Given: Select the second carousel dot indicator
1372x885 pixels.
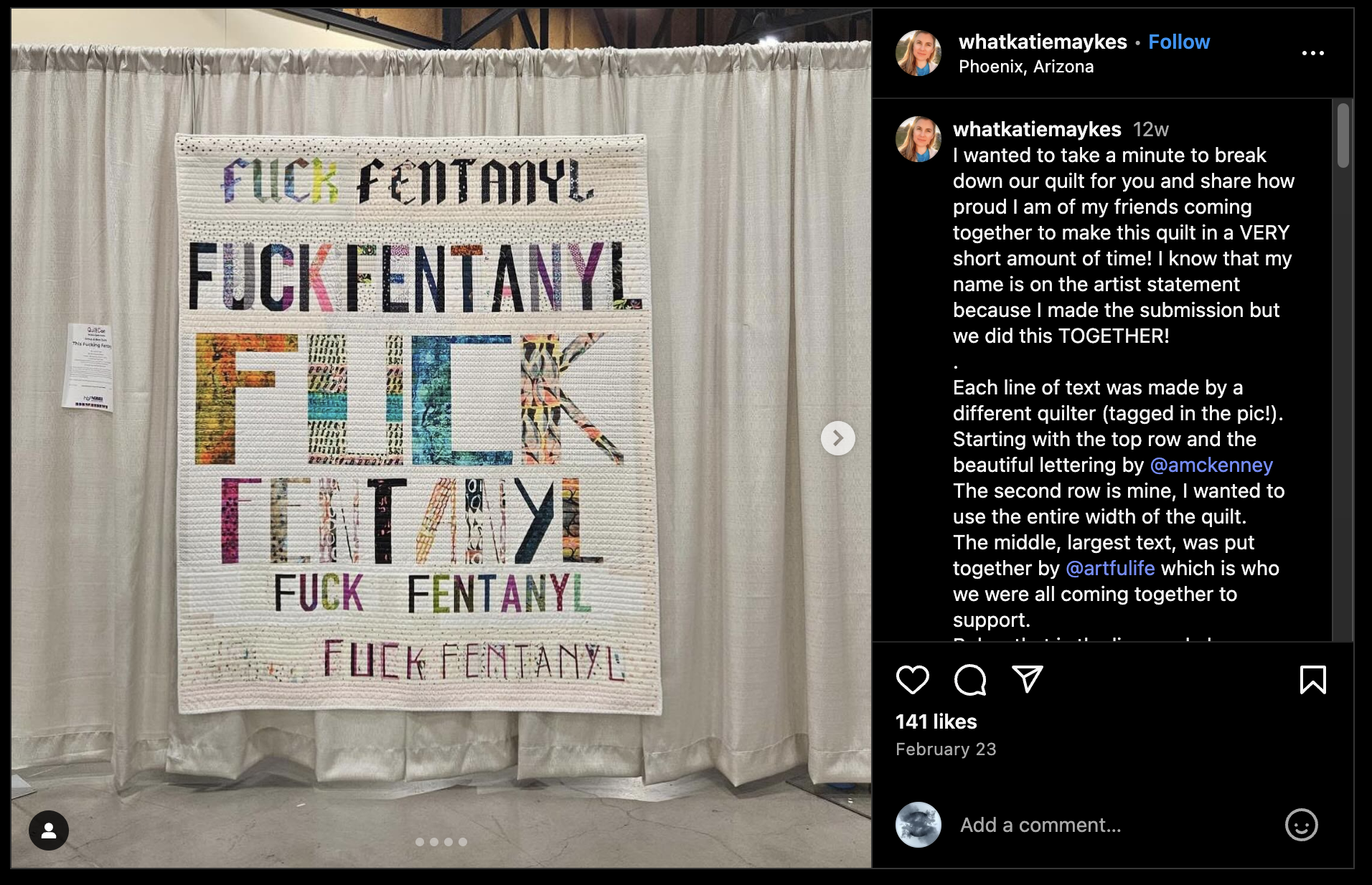Looking at the screenshot, I should [x=434, y=842].
